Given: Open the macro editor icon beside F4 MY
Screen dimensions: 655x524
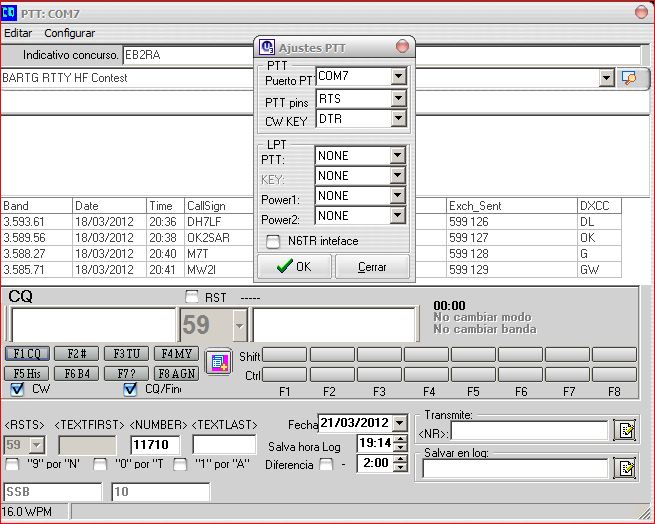Looking at the screenshot, I should (x=219, y=361).
